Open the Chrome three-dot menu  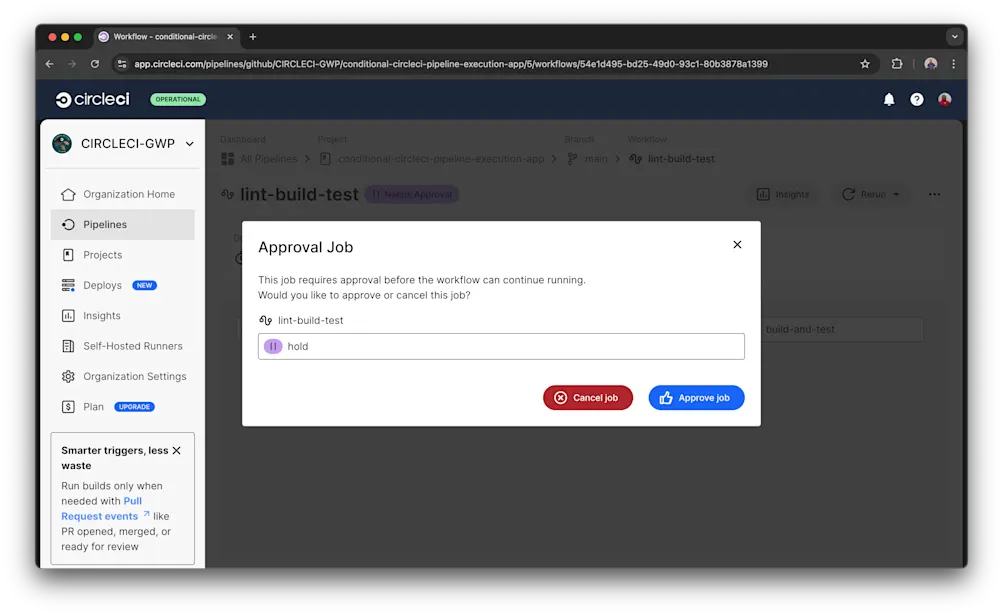point(953,64)
